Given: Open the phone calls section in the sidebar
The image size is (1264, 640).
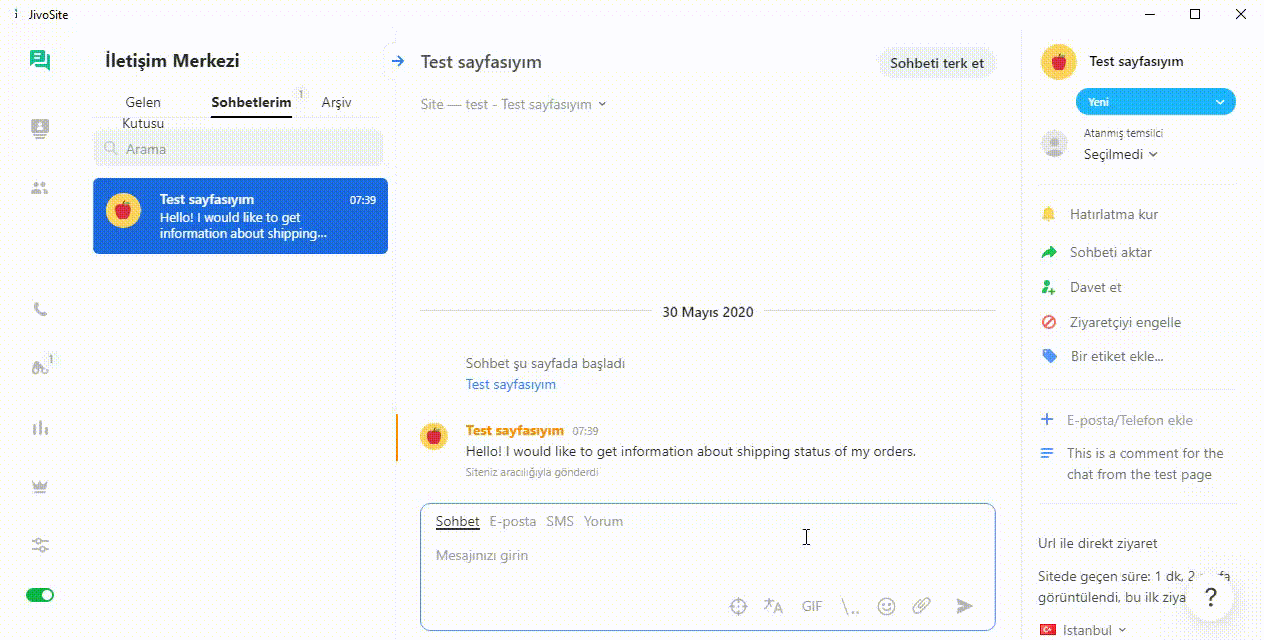Looking at the screenshot, I should click(x=40, y=309).
